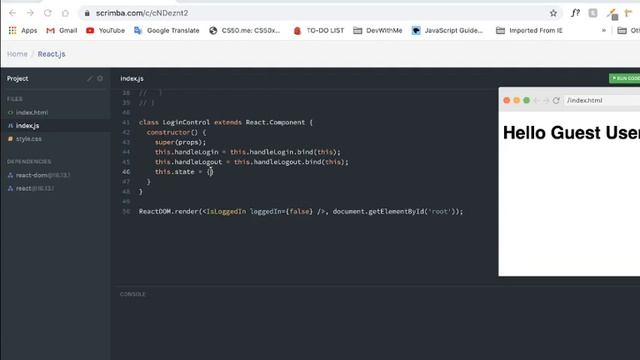This screenshot has height=360, width=640.
Task: Open the browser home page icon
Action: [x=65, y=13]
